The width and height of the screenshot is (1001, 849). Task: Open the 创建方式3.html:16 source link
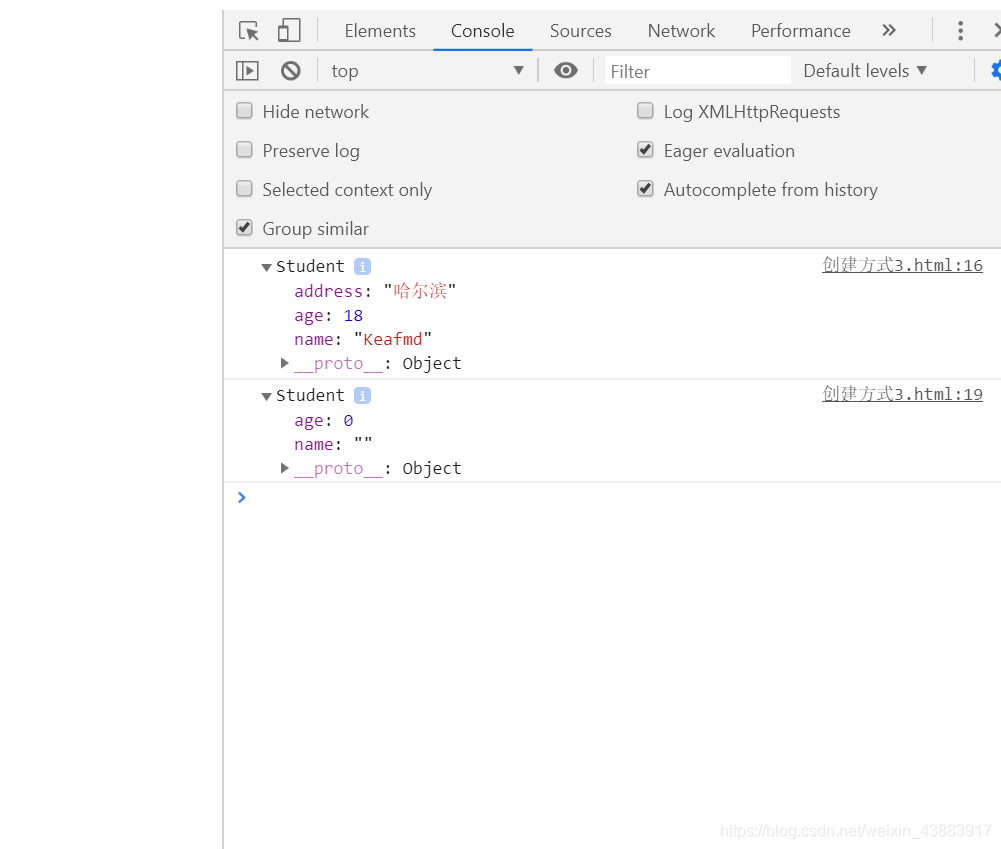coord(902,265)
